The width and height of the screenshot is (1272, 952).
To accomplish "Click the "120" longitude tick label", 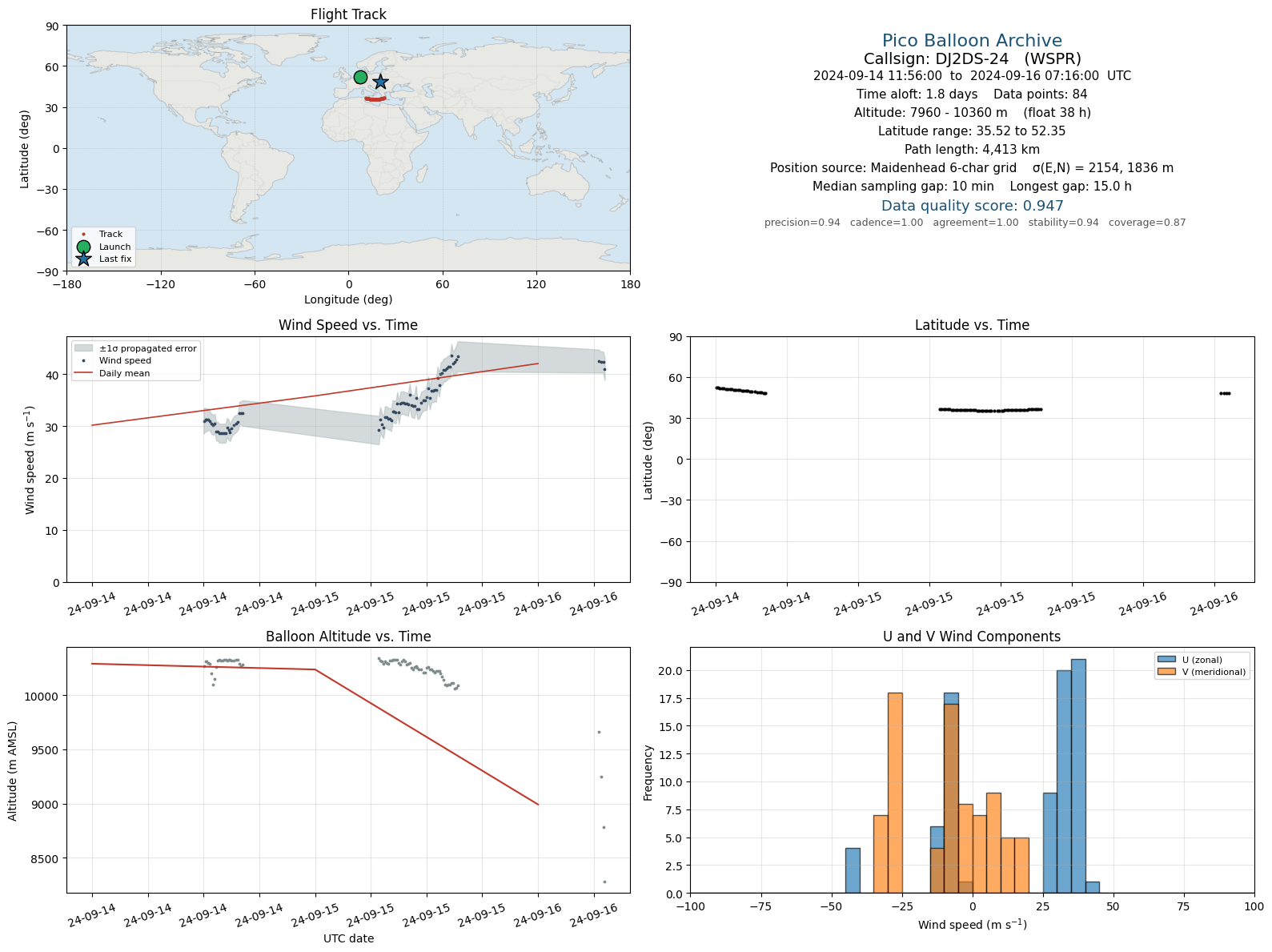I will (536, 284).
